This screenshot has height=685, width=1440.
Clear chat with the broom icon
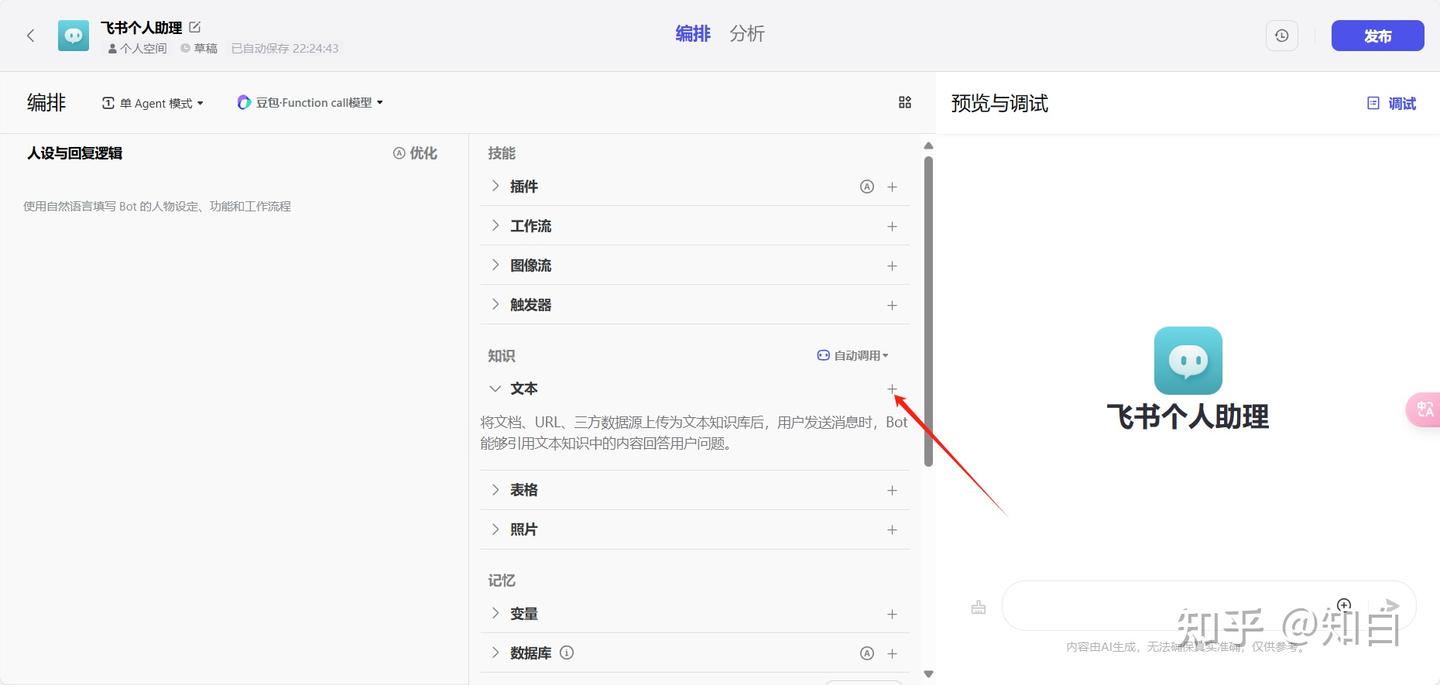coord(978,607)
